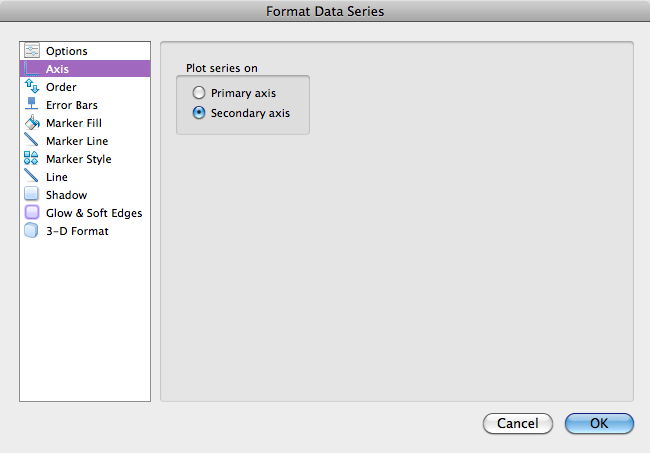This screenshot has width=650, height=453.
Task: Click empty space below 3-D Format in sidebar
Action: pos(85,320)
